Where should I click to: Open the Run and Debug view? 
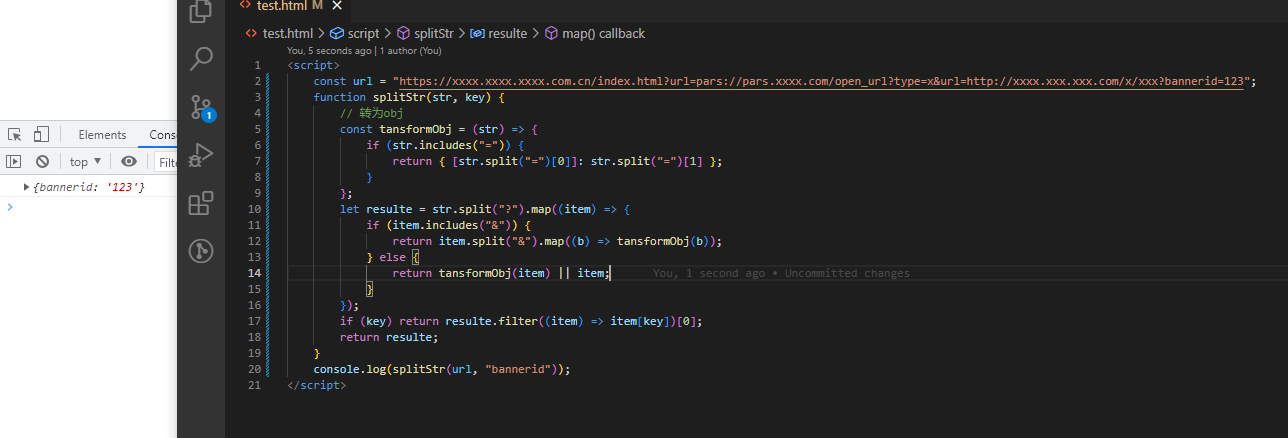(x=201, y=154)
